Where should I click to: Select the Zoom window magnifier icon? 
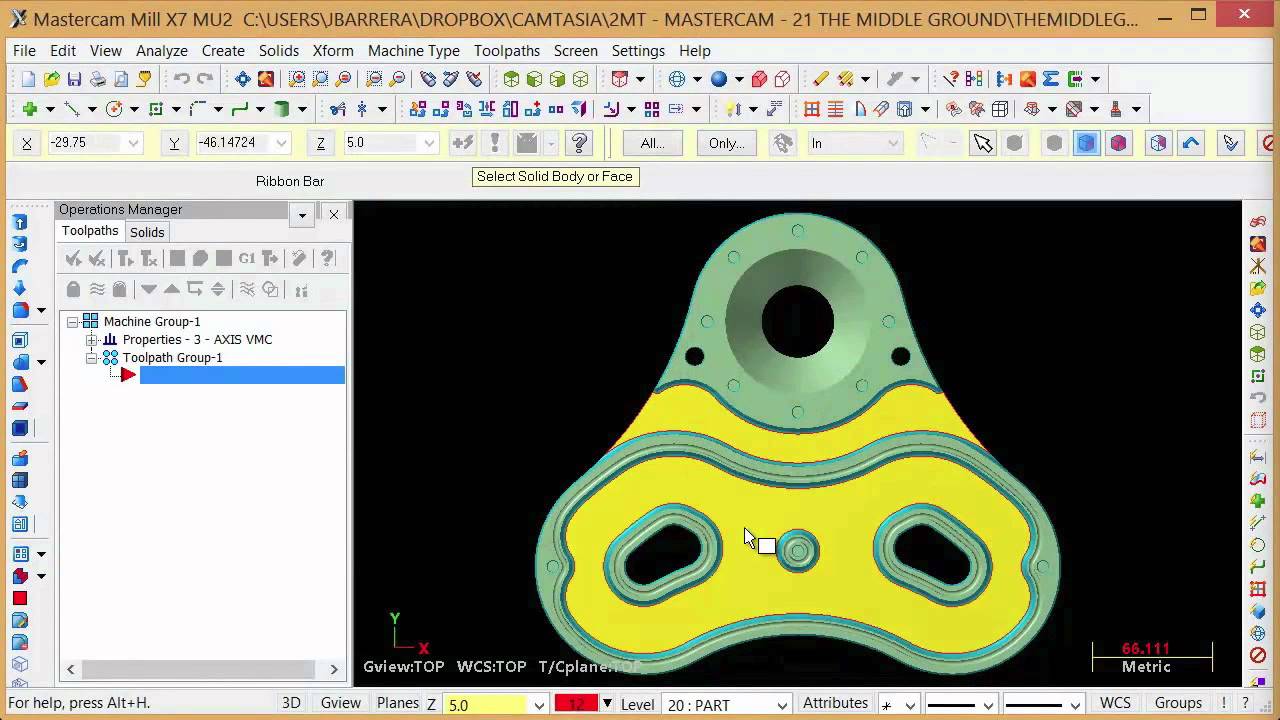click(297, 79)
